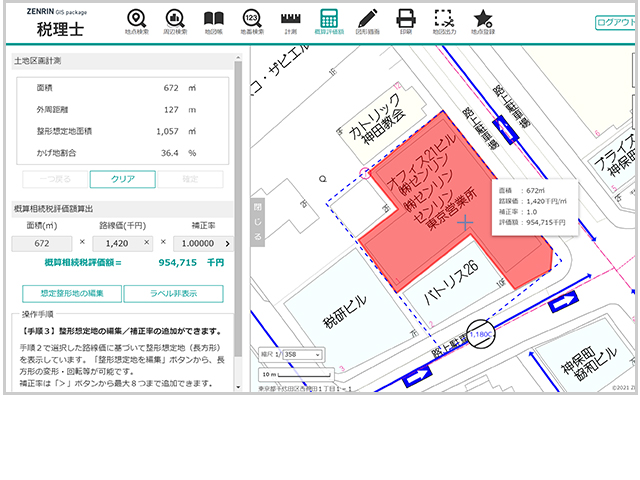Image resolution: width=640 pixels, height=480 pixels.
Task: Click the 面積 value 672 in measurement box
Action: [171, 88]
